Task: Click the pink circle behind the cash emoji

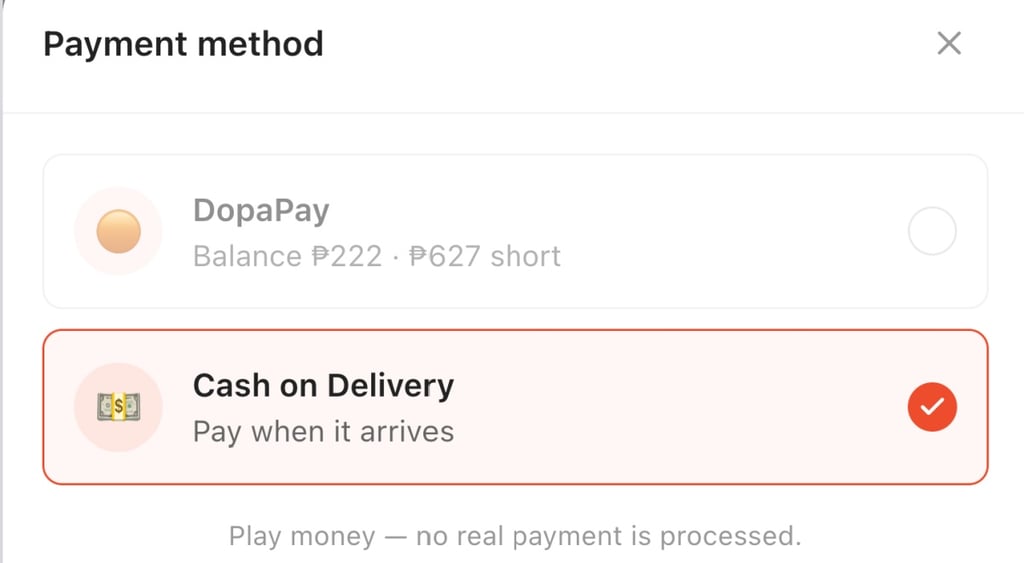Action: pyautogui.click(x=118, y=407)
